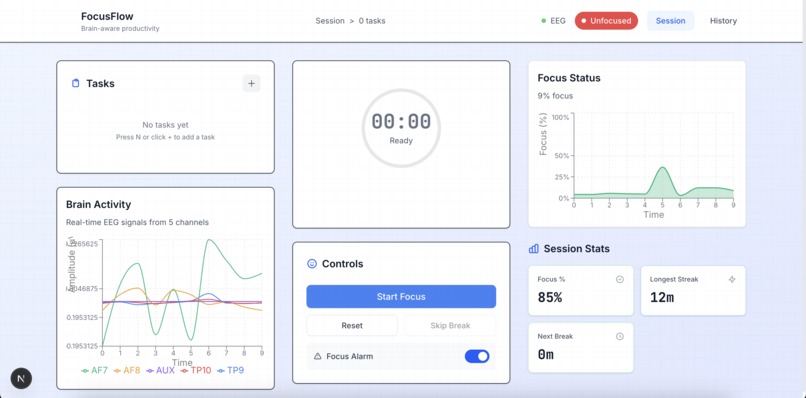Click the Longest Streak card showing 12m
This screenshot has width=806, height=398.
693,291
